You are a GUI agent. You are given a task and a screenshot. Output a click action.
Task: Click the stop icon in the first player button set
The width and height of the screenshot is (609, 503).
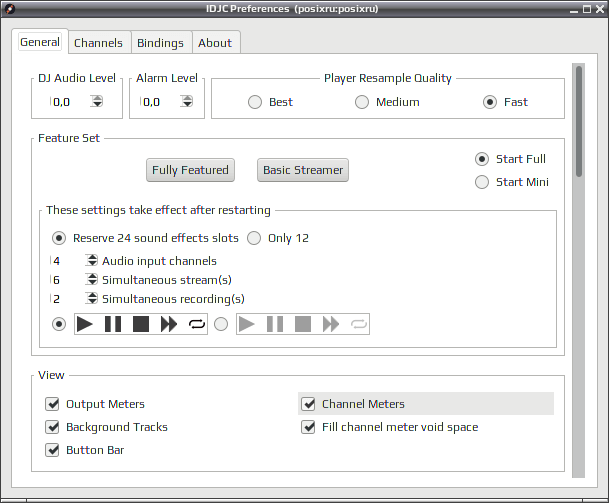coord(141,324)
